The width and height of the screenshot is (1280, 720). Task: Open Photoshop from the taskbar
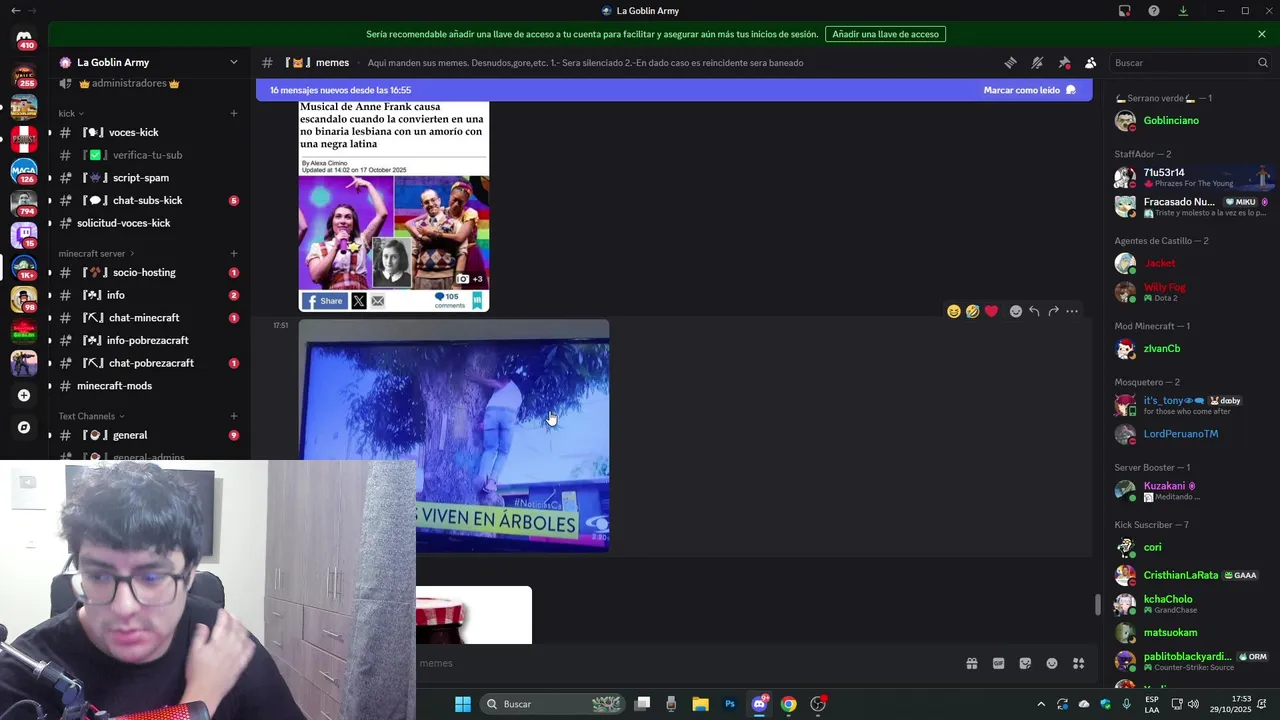pyautogui.click(x=730, y=704)
